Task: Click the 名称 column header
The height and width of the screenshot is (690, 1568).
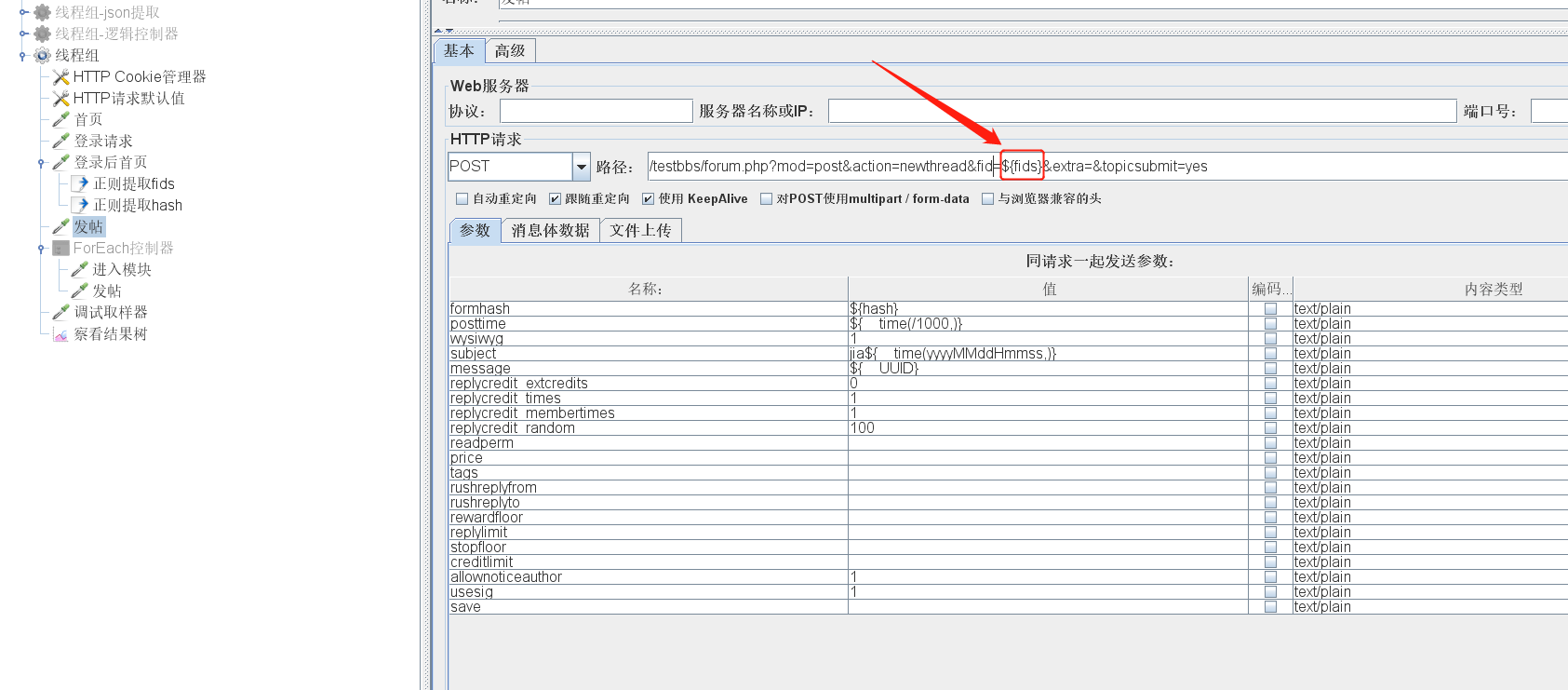Action: coord(648,289)
